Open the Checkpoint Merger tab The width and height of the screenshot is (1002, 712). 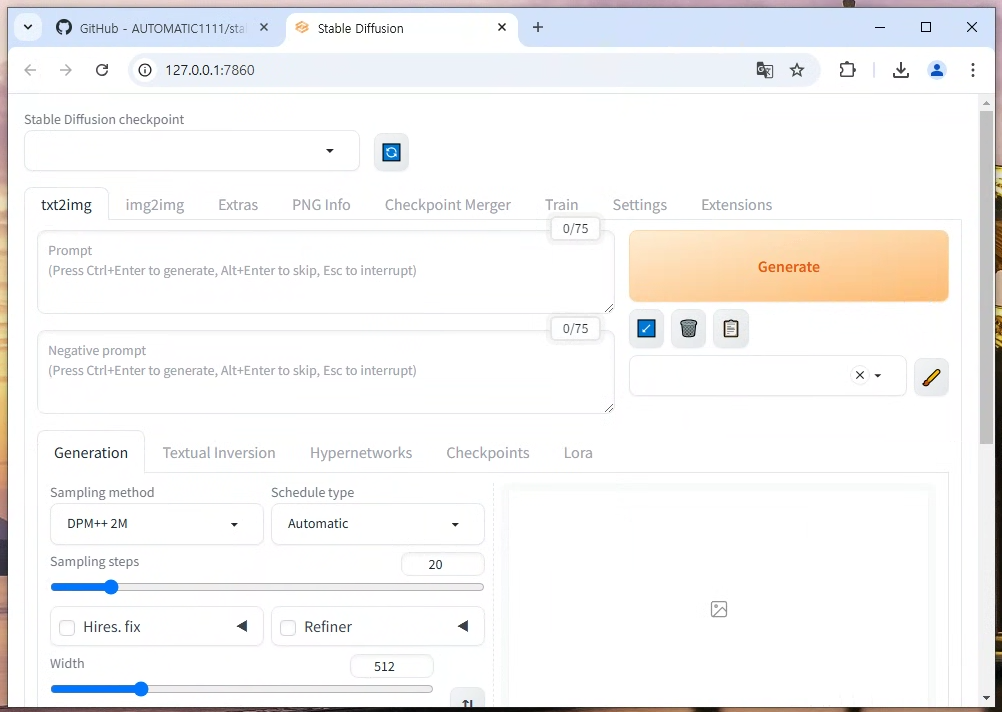[x=448, y=205]
